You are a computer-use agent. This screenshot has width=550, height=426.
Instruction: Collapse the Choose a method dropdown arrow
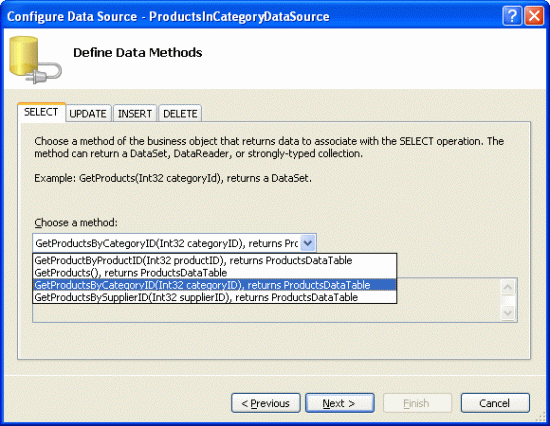[308, 243]
